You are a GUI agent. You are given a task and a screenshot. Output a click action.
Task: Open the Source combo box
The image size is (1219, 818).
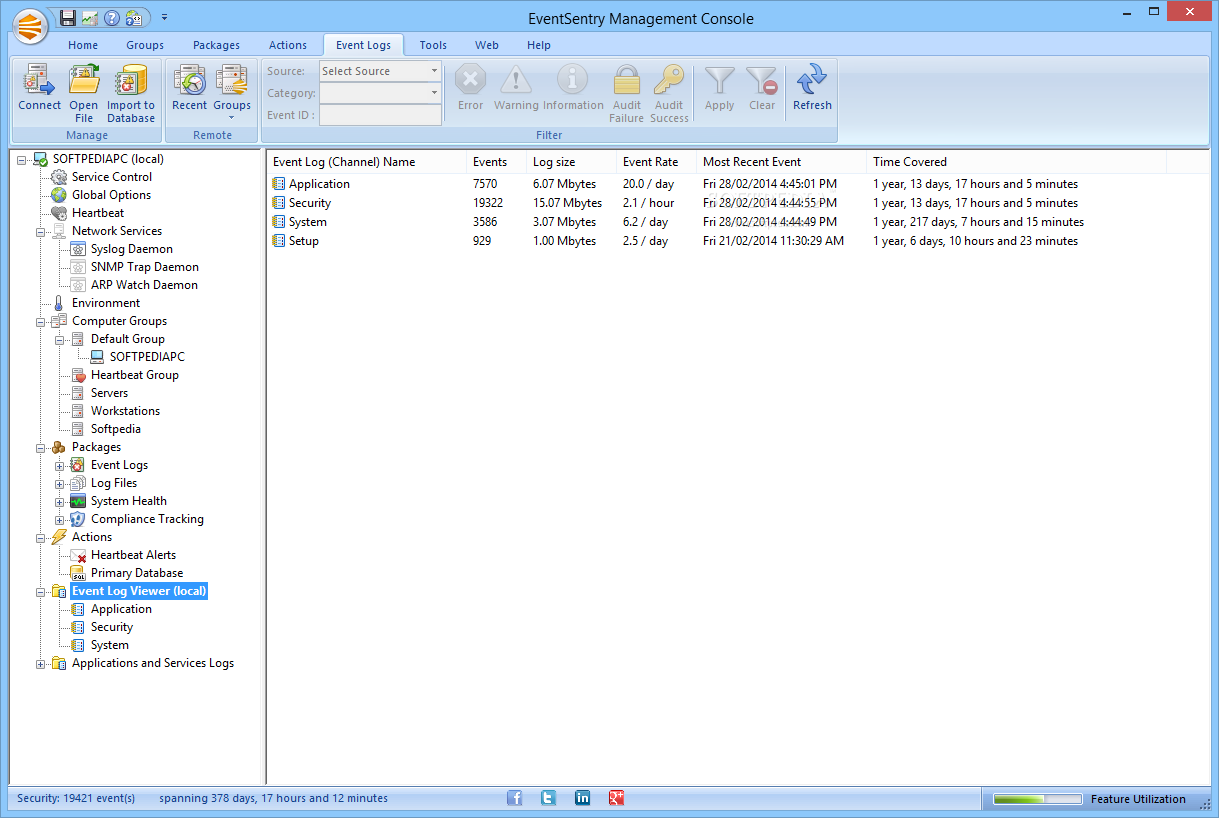pos(380,71)
